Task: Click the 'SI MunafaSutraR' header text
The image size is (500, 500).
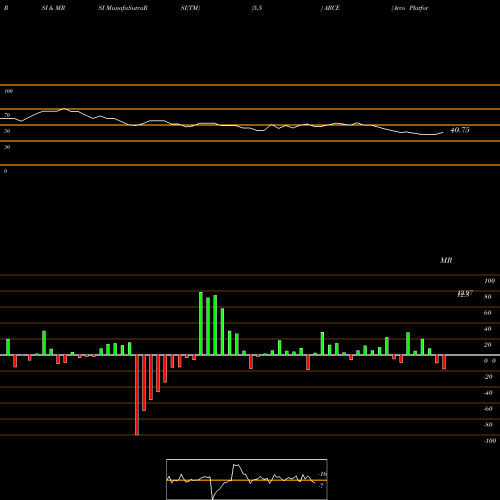Action: coord(123,8)
